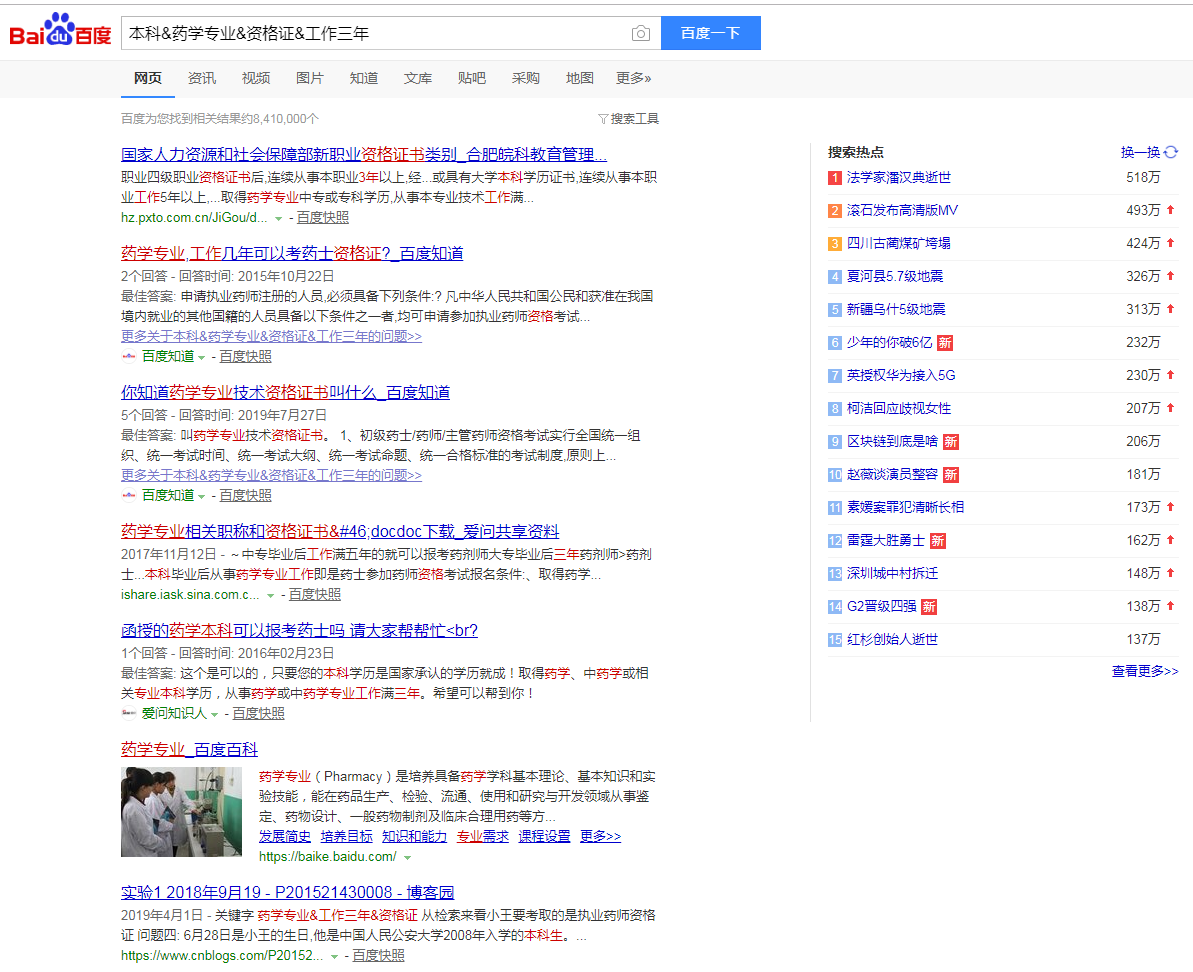Screen dimensions: 1193x972
Task: Click the 新 badge beside 雷霆大胜勇士
Action: click(x=937, y=541)
